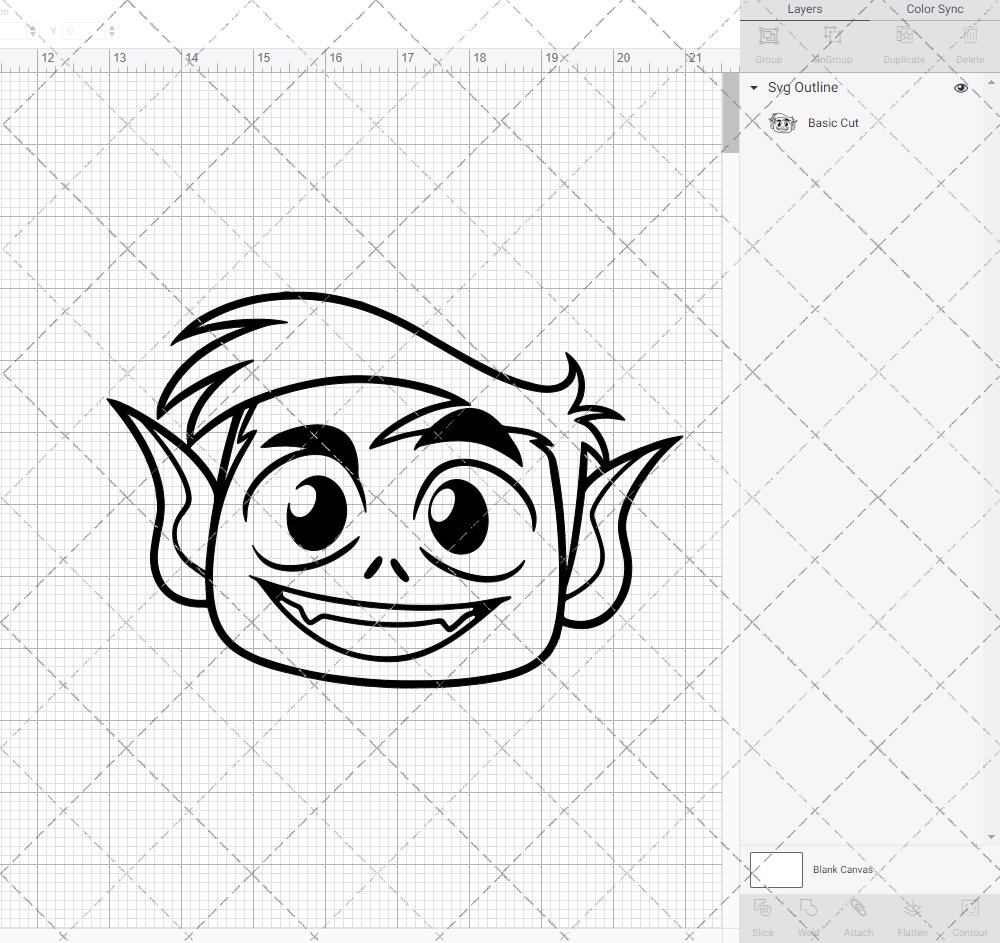The image size is (1000, 943).
Task: Collapse the Svg Outline group
Action: click(x=753, y=88)
